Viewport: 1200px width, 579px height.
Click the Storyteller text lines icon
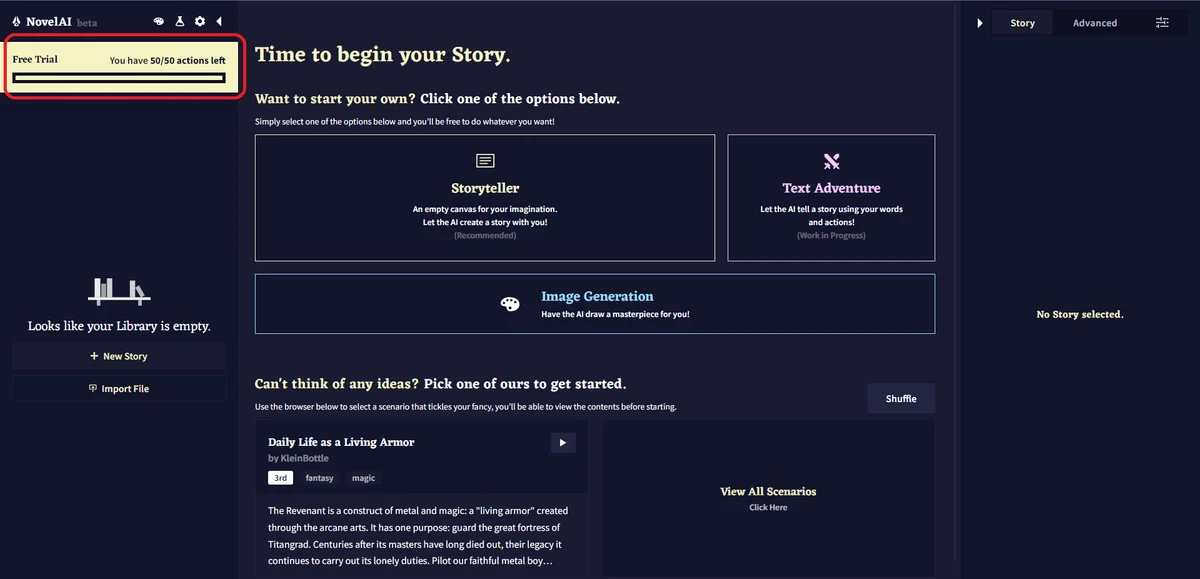[485, 161]
